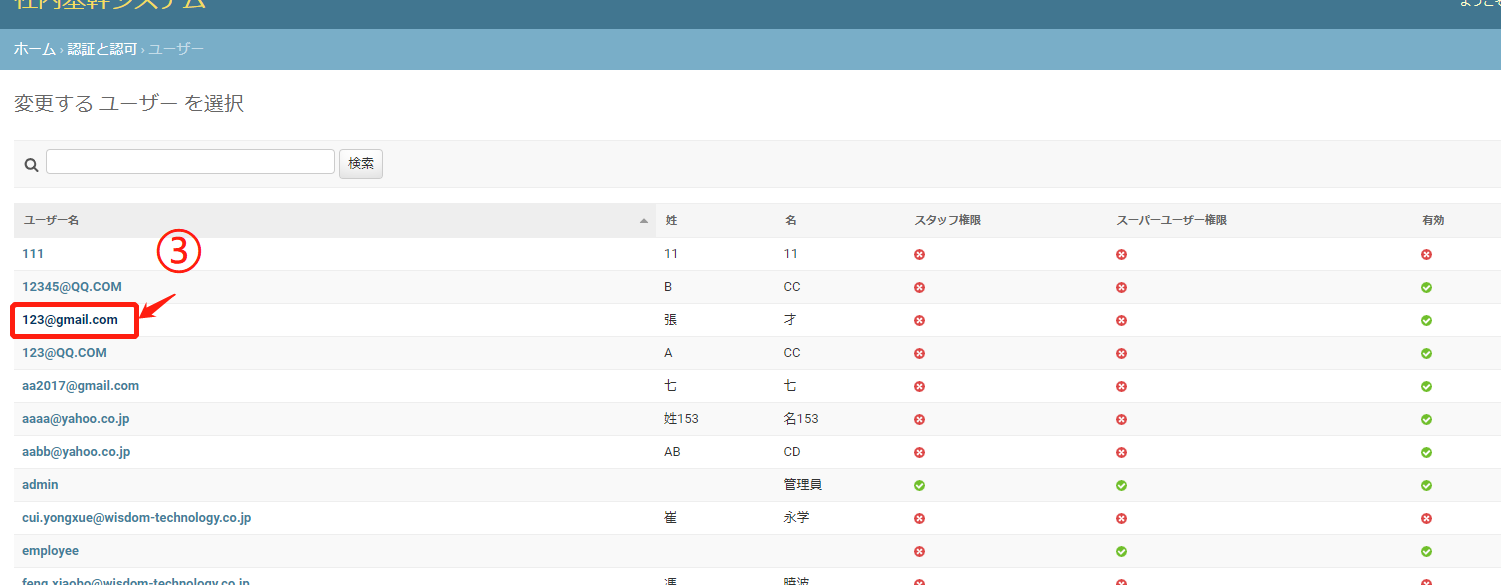Click red staff icon in employee row
Screen dimensions: 1501x585
pos(919,551)
